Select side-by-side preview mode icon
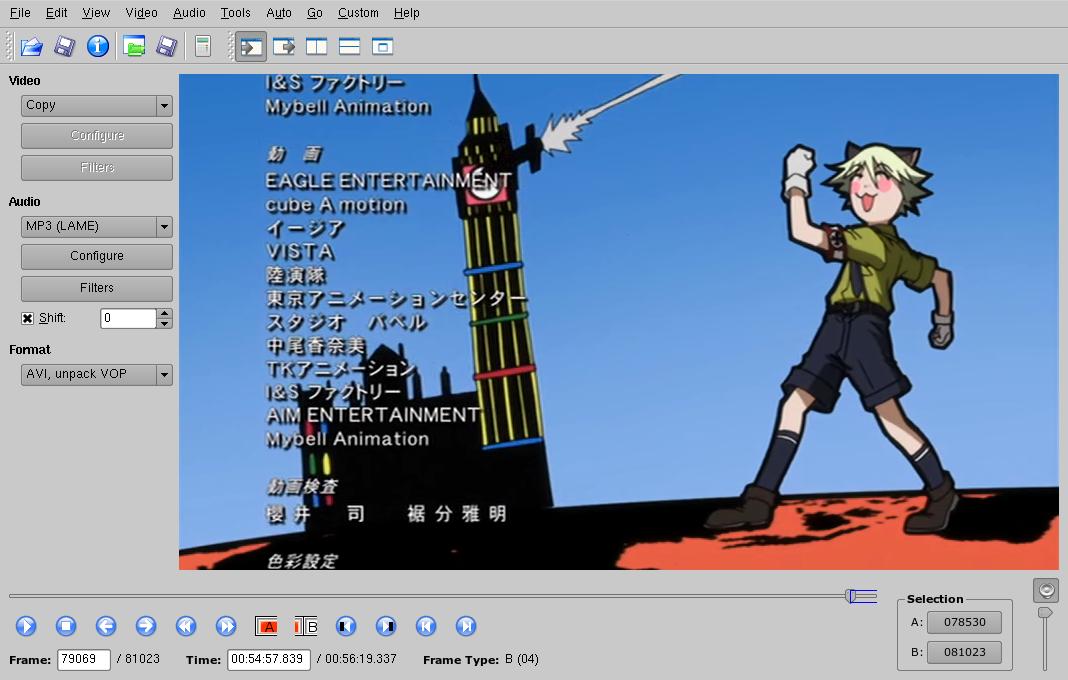 (317, 46)
